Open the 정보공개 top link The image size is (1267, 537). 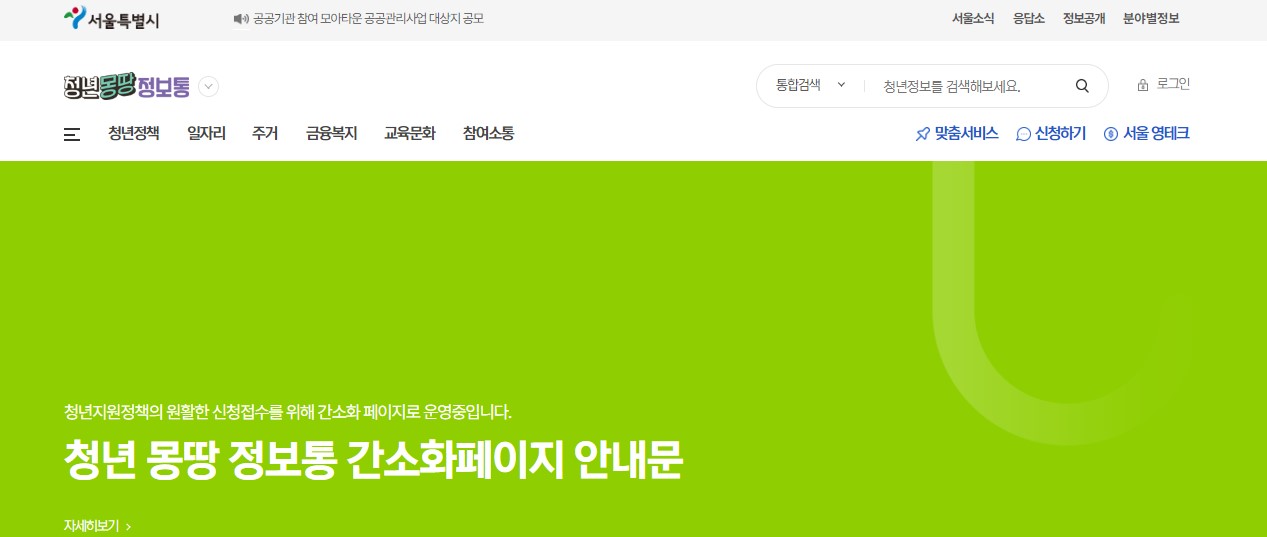pyautogui.click(x=1084, y=19)
